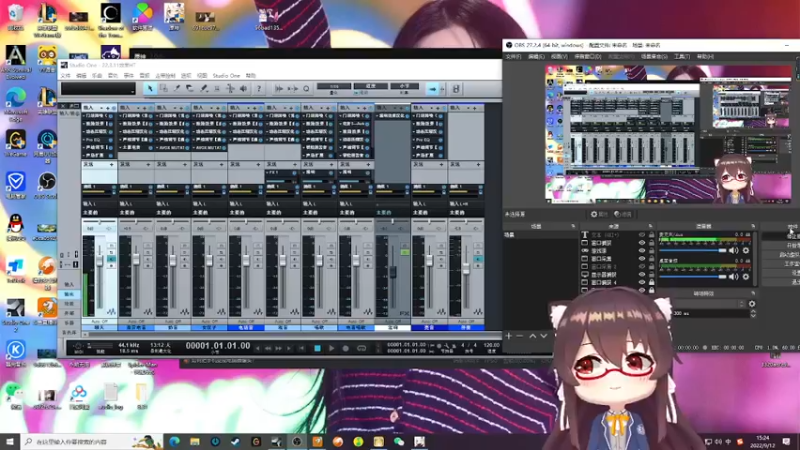Click the round record button in transport
800x450 pixels.
345,348
